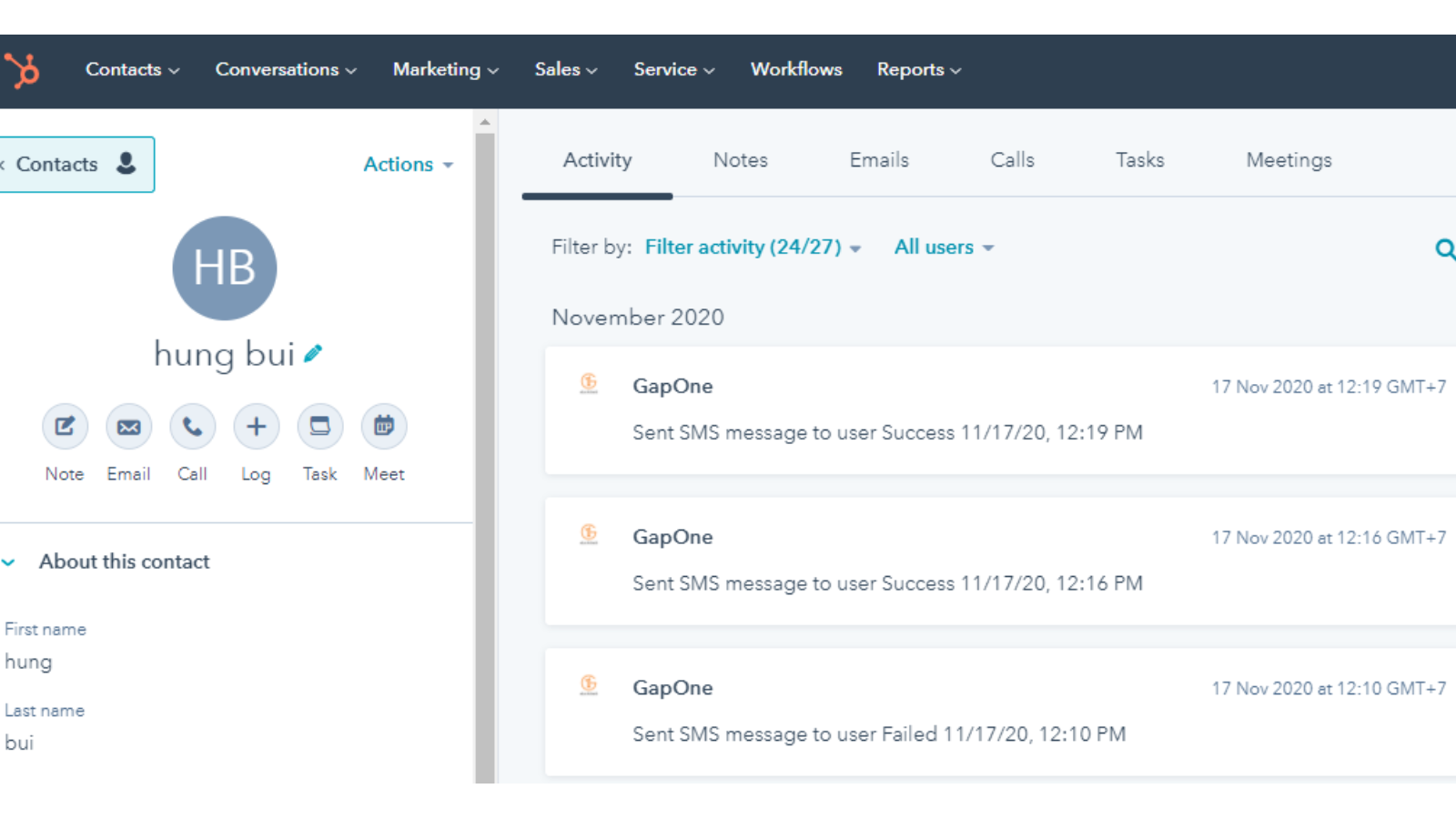Expand the Filter activity (24/27) dropdown
The image size is (1456, 819).
(753, 248)
